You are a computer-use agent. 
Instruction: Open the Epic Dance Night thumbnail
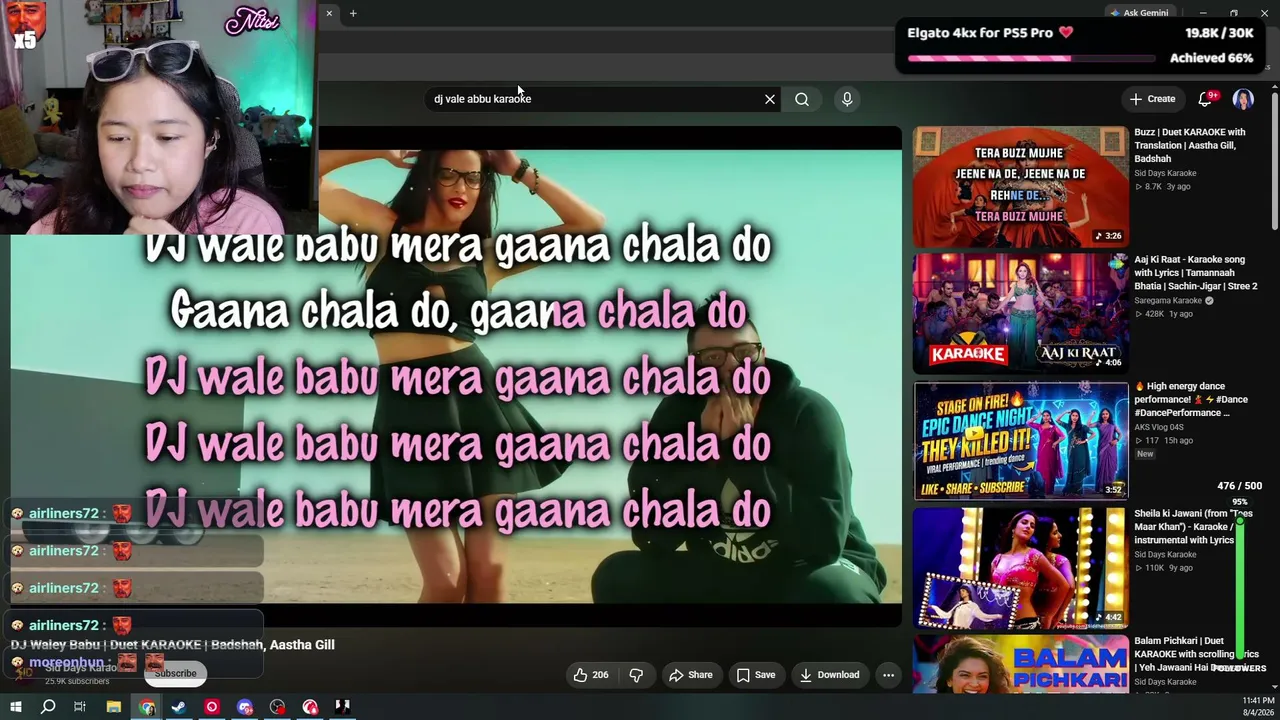tap(1020, 440)
